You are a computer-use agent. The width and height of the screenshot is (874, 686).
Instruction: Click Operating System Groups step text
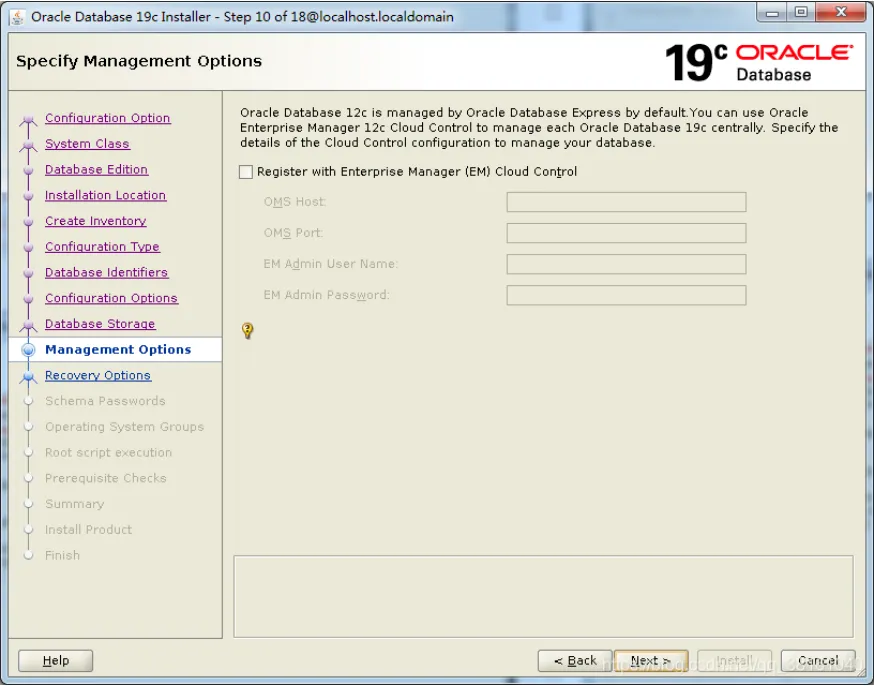(124, 426)
